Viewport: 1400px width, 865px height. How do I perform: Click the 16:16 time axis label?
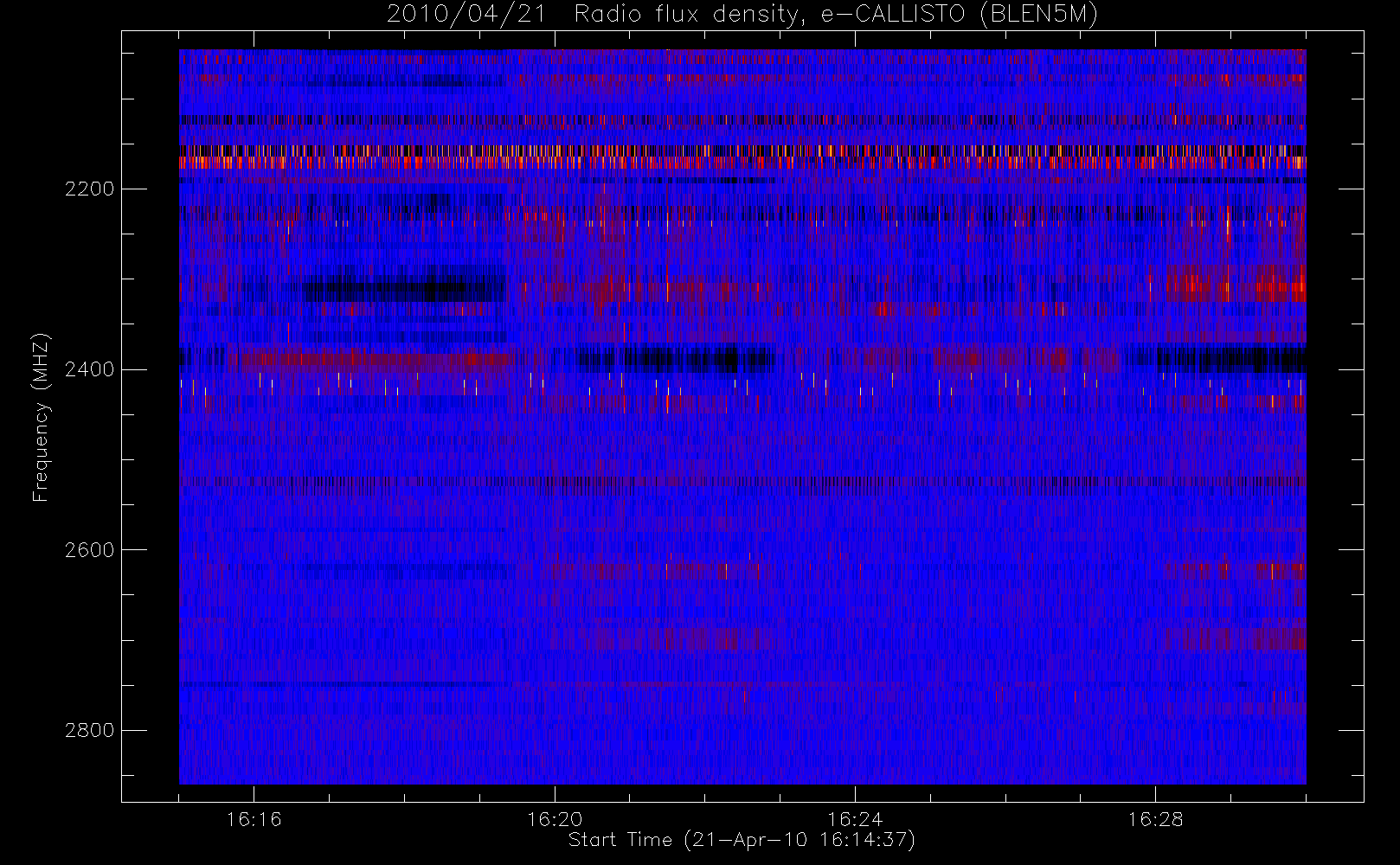254,819
